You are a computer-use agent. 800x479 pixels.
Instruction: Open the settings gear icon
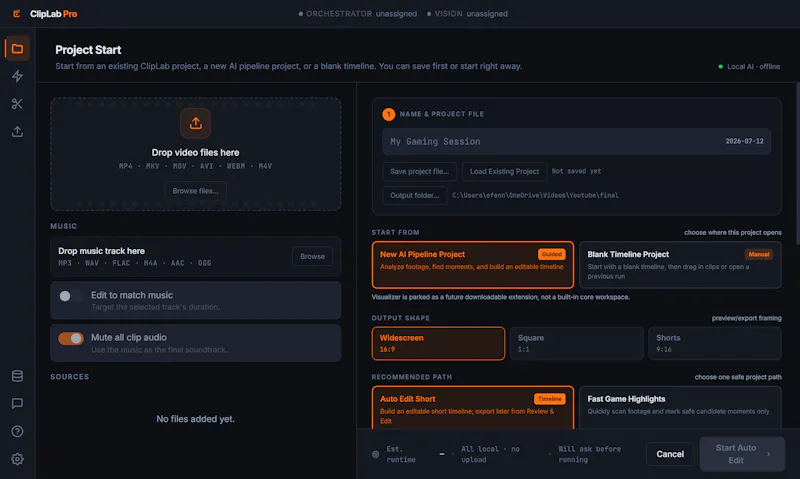(x=17, y=459)
